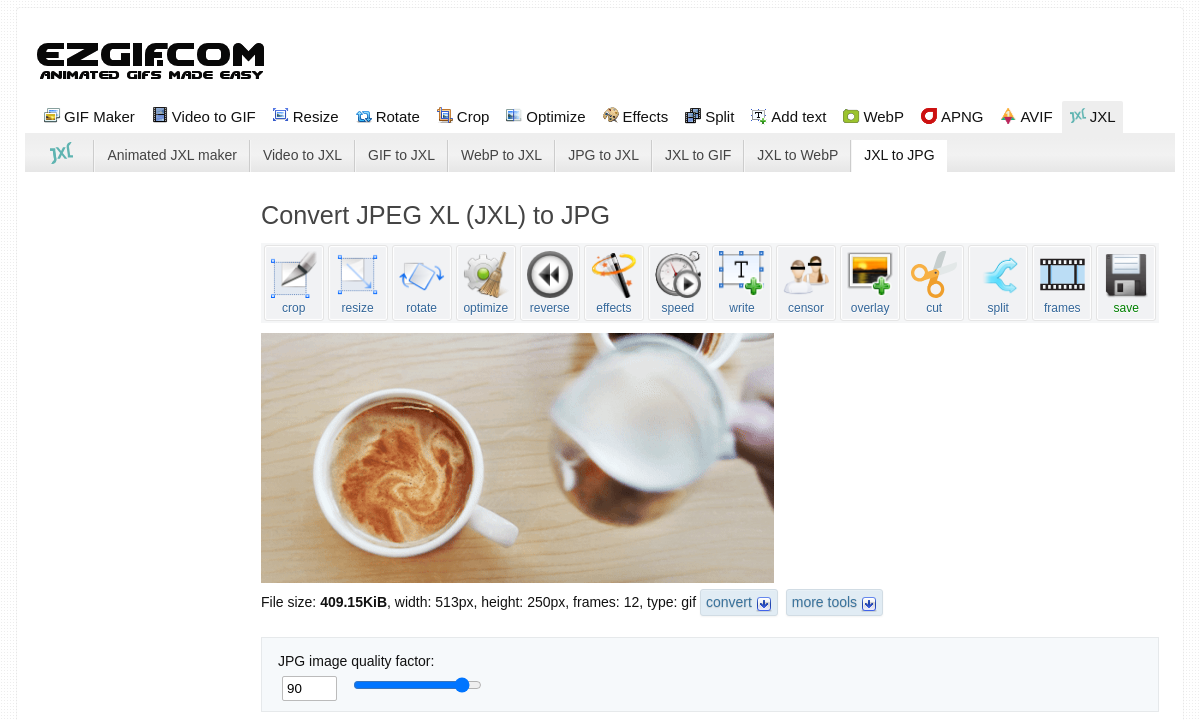Open the WebP menu item

coord(872,116)
